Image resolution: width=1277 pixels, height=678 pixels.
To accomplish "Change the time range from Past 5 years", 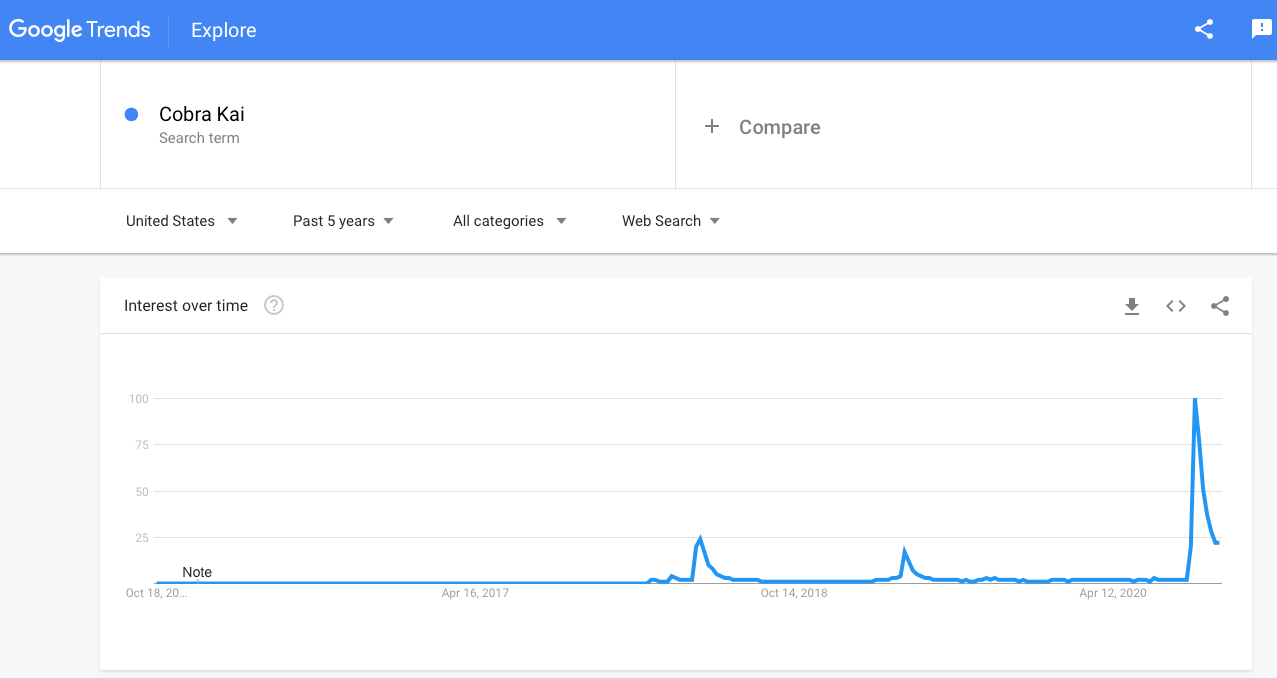I will pos(341,220).
